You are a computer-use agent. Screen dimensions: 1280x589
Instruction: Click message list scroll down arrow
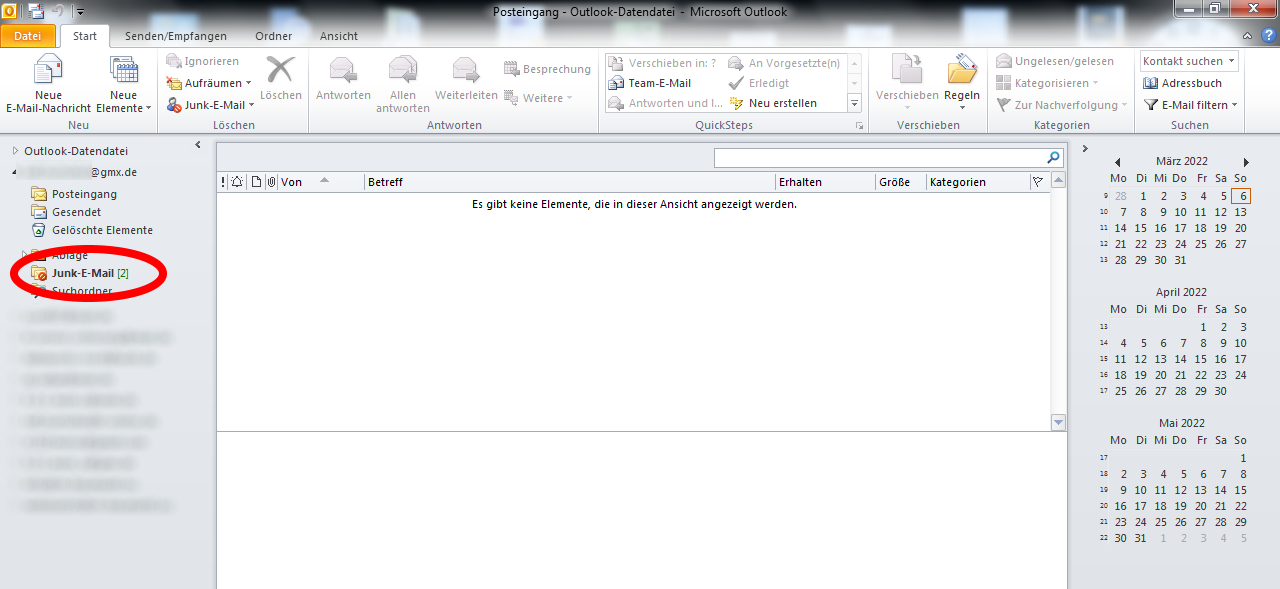coord(1059,423)
